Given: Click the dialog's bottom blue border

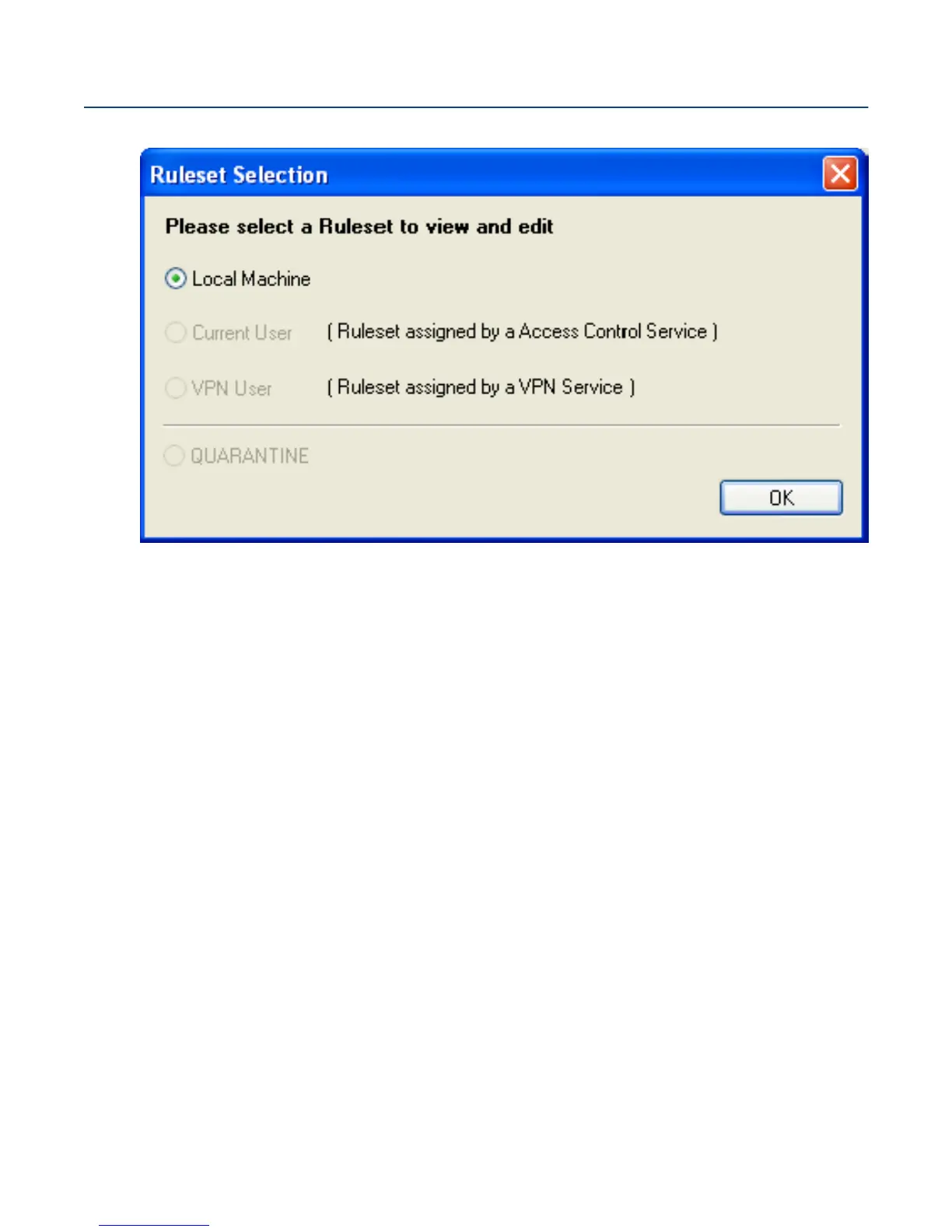Looking at the screenshot, I should pyautogui.click(x=504, y=539).
